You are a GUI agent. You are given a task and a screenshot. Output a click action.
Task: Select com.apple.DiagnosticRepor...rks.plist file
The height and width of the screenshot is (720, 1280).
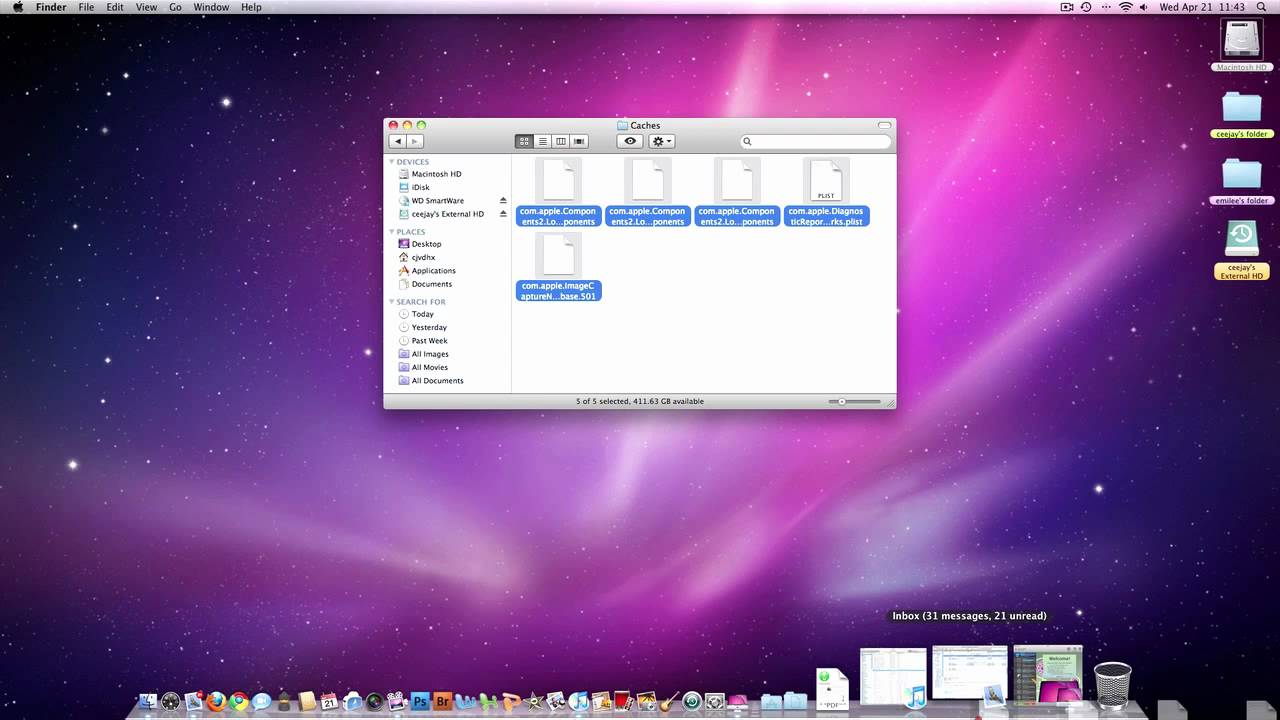point(826,192)
